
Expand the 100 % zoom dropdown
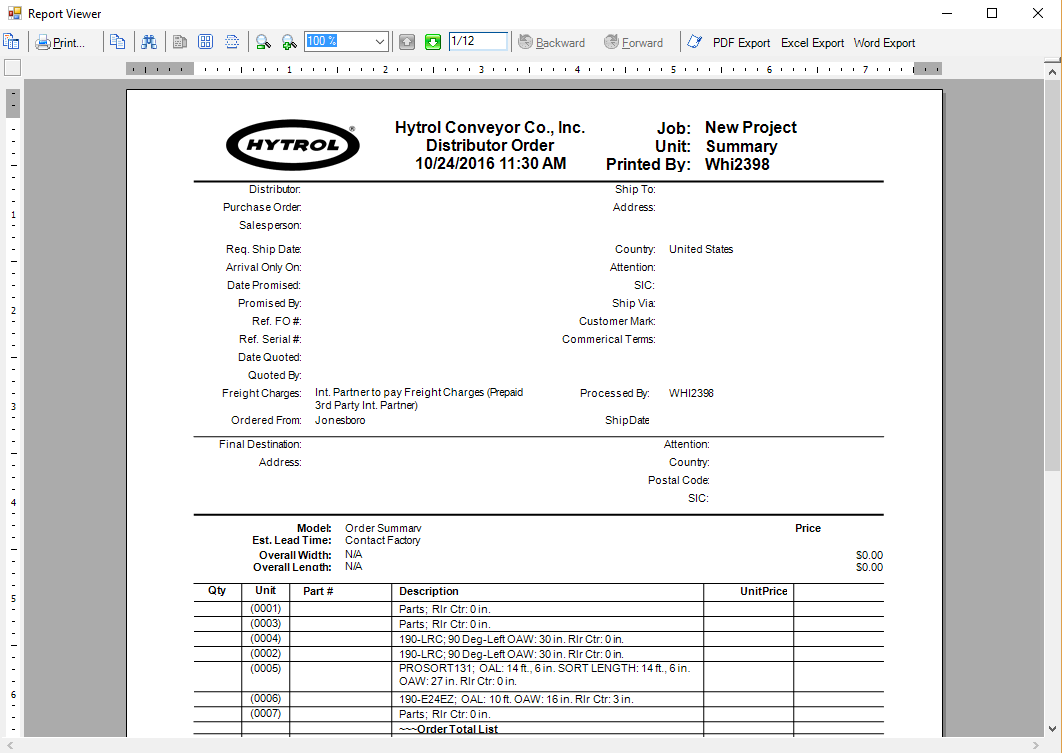379,41
